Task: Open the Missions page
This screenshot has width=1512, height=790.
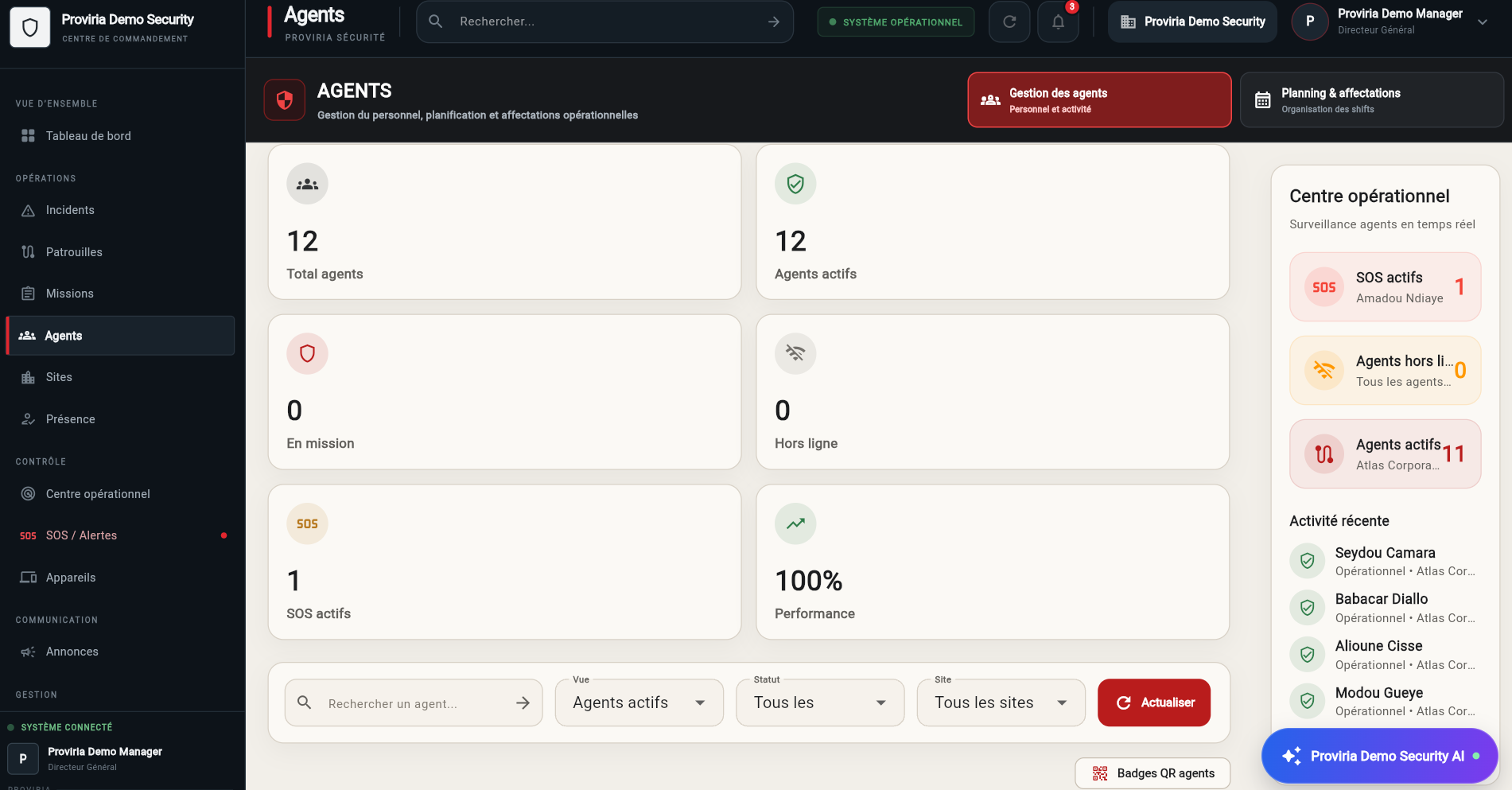Action: coord(121,294)
